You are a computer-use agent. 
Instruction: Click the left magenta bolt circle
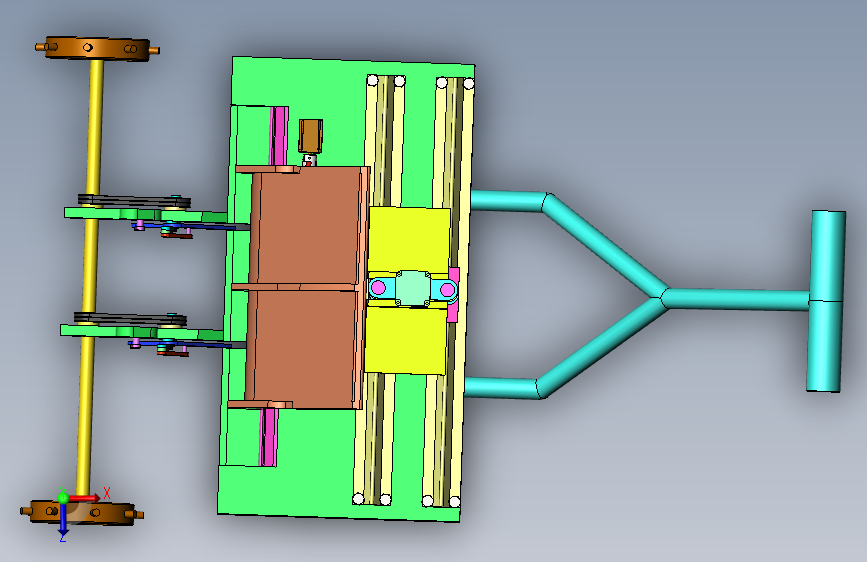tap(378, 287)
